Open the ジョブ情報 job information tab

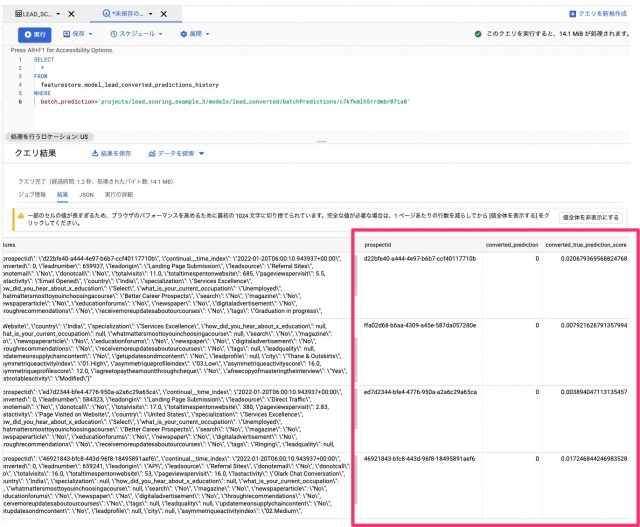pos(32,195)
